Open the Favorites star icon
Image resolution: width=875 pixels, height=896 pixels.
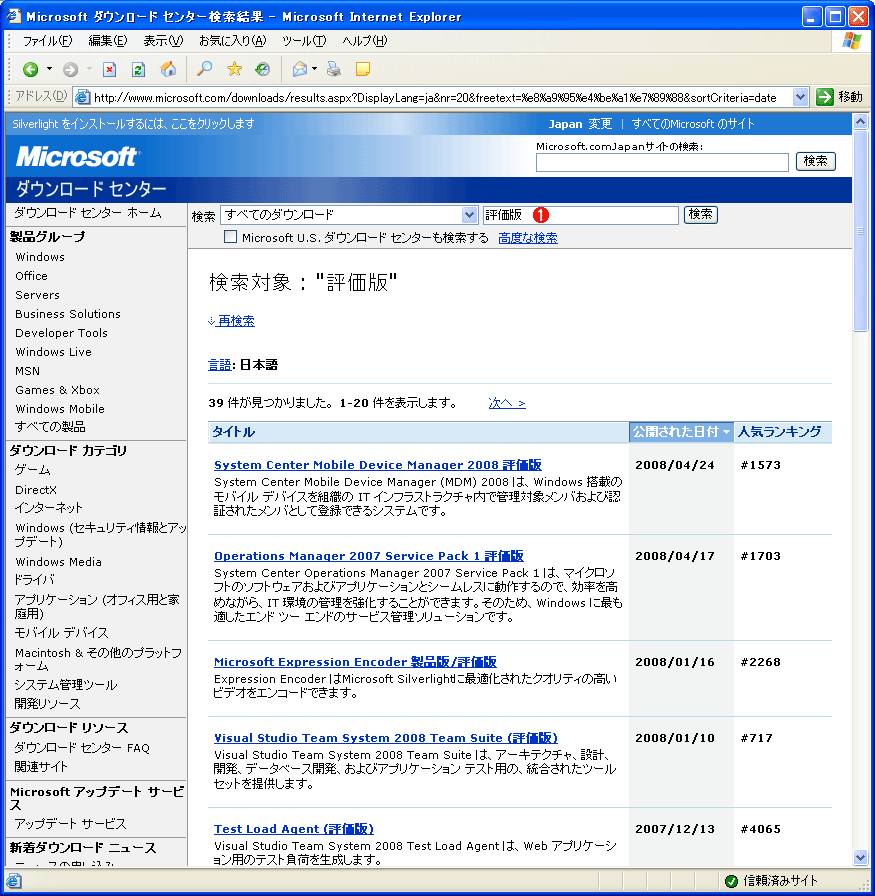(x=234, y=69)
